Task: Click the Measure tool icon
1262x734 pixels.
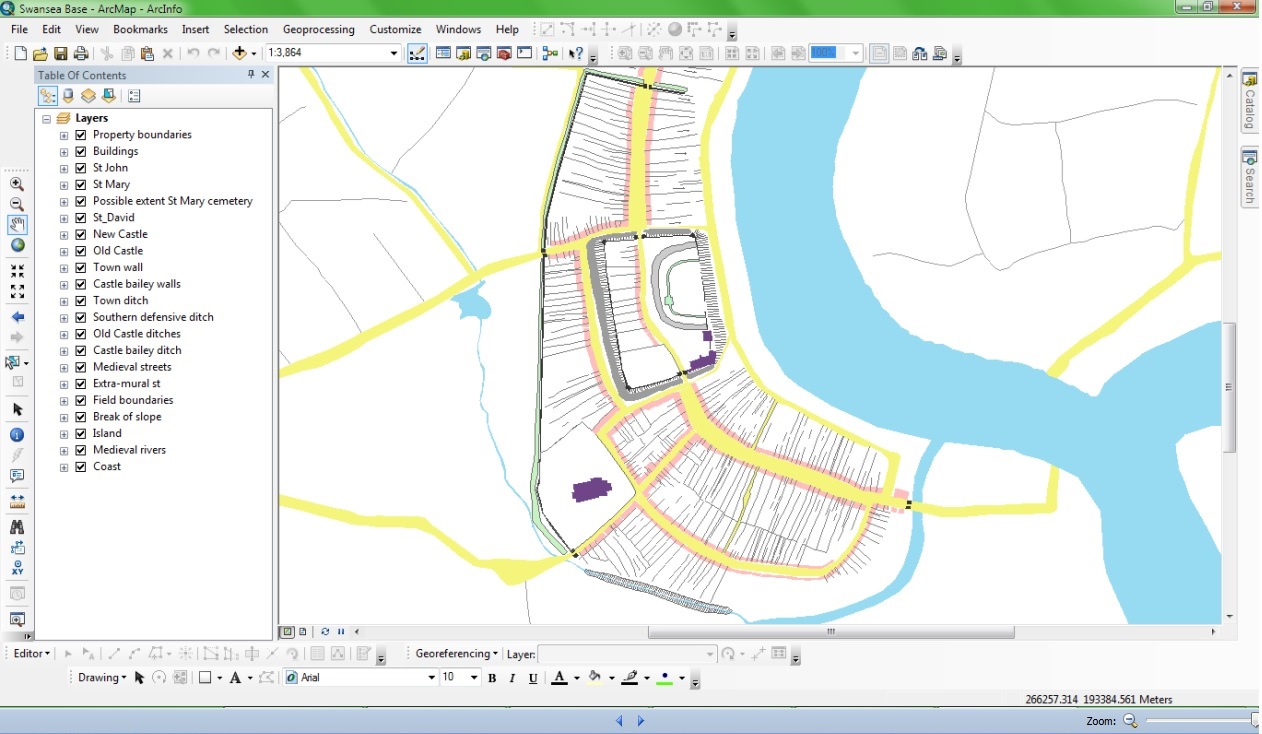Action: pyautogui.click(x=16, y=500)
